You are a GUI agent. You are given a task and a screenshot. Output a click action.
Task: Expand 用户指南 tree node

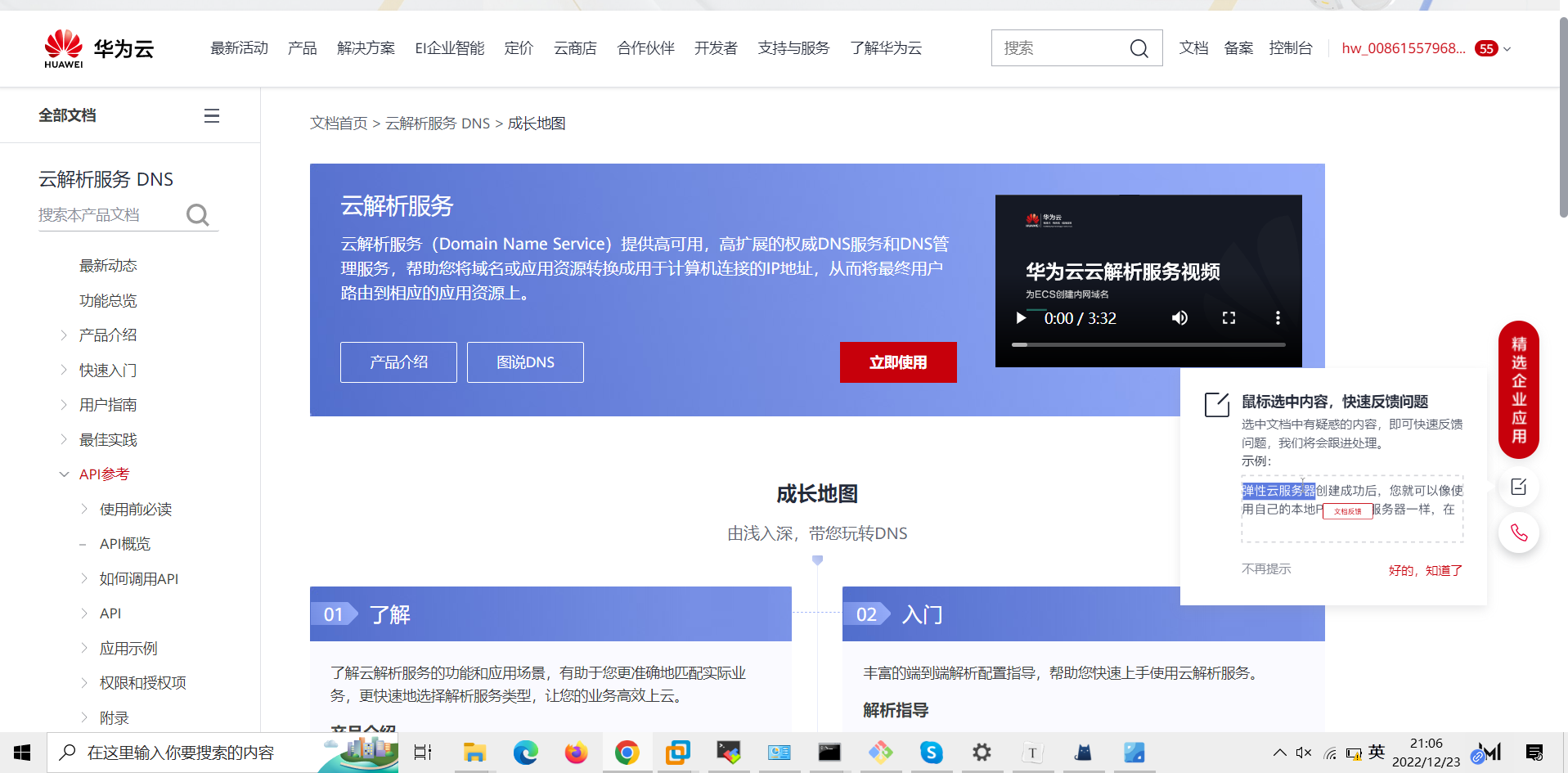click(64, 404)
